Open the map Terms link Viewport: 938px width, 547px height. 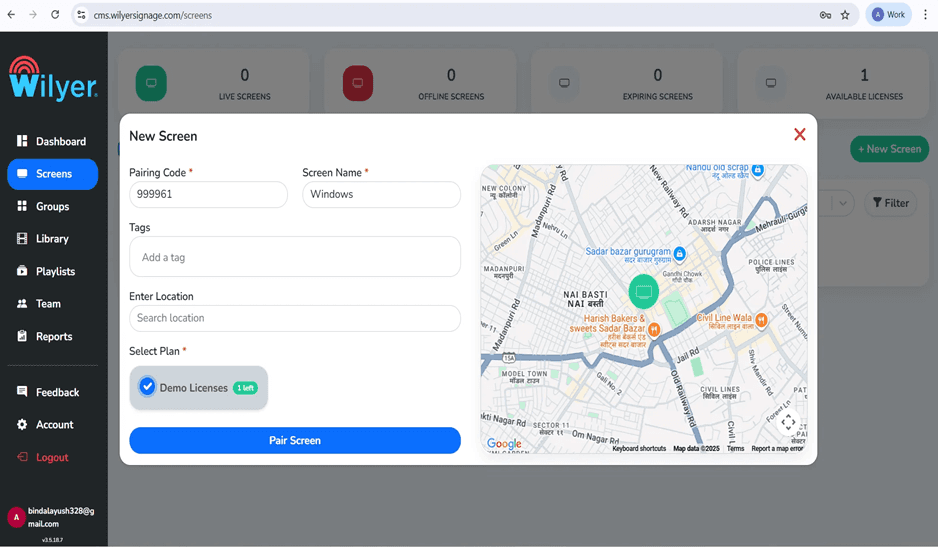735,448
